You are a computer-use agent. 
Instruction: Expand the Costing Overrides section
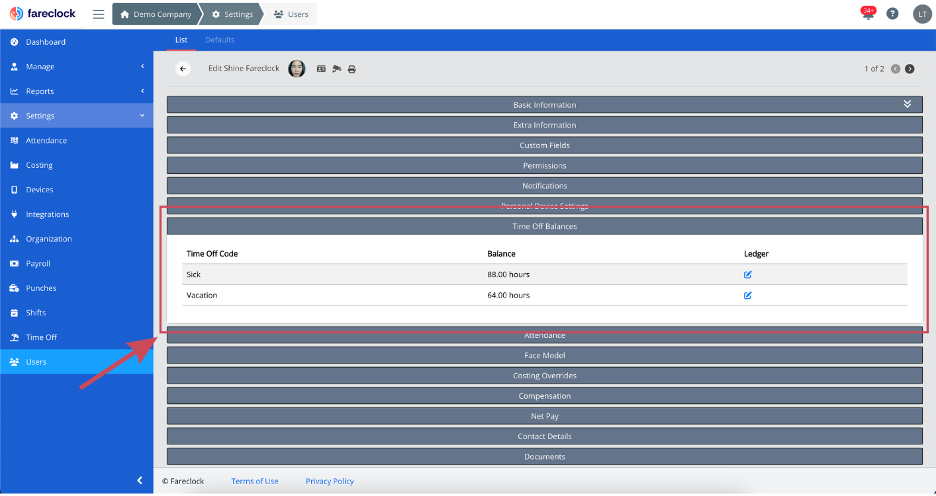click(544, 376)
